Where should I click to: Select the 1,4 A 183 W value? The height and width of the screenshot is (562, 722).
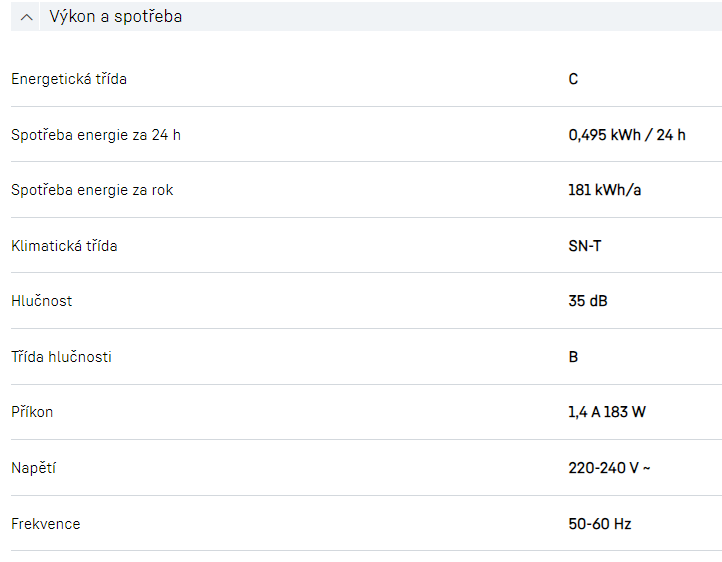pyautogui.click(x=607, y=412)
